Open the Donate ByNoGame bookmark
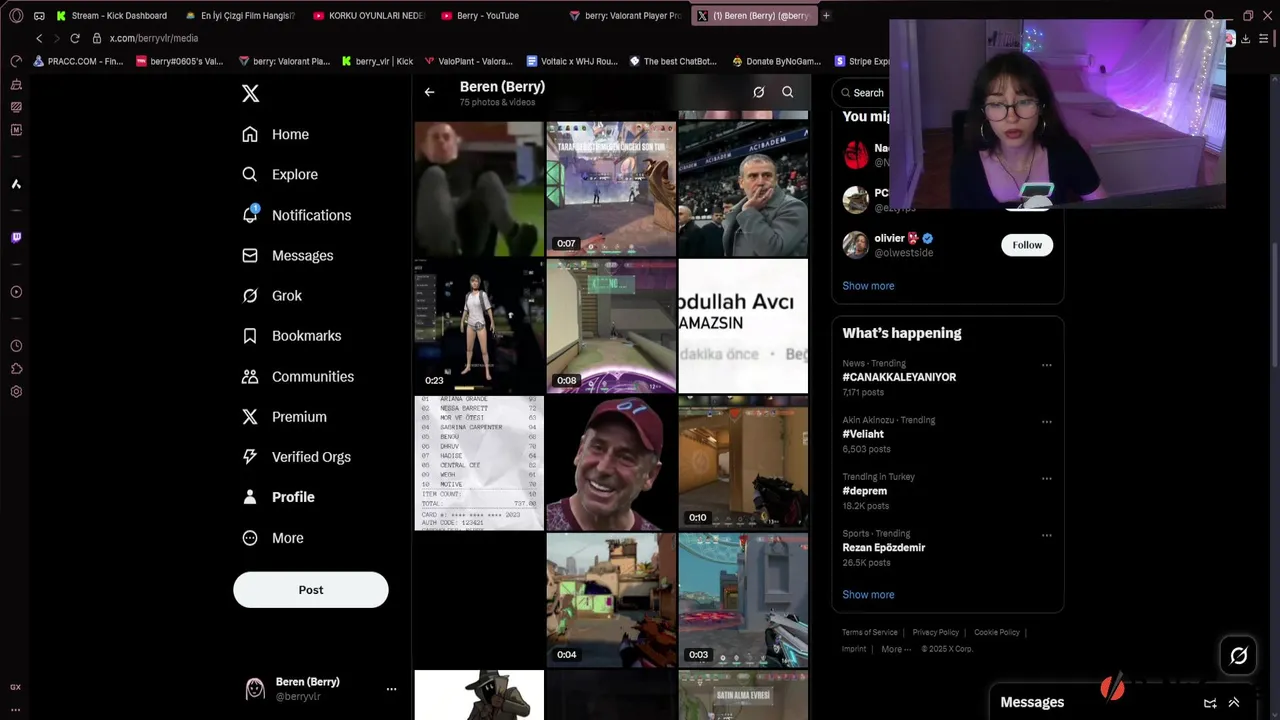Image resolution: width=1280 pixels, height=720 pixels. click(x=776, y=61)
